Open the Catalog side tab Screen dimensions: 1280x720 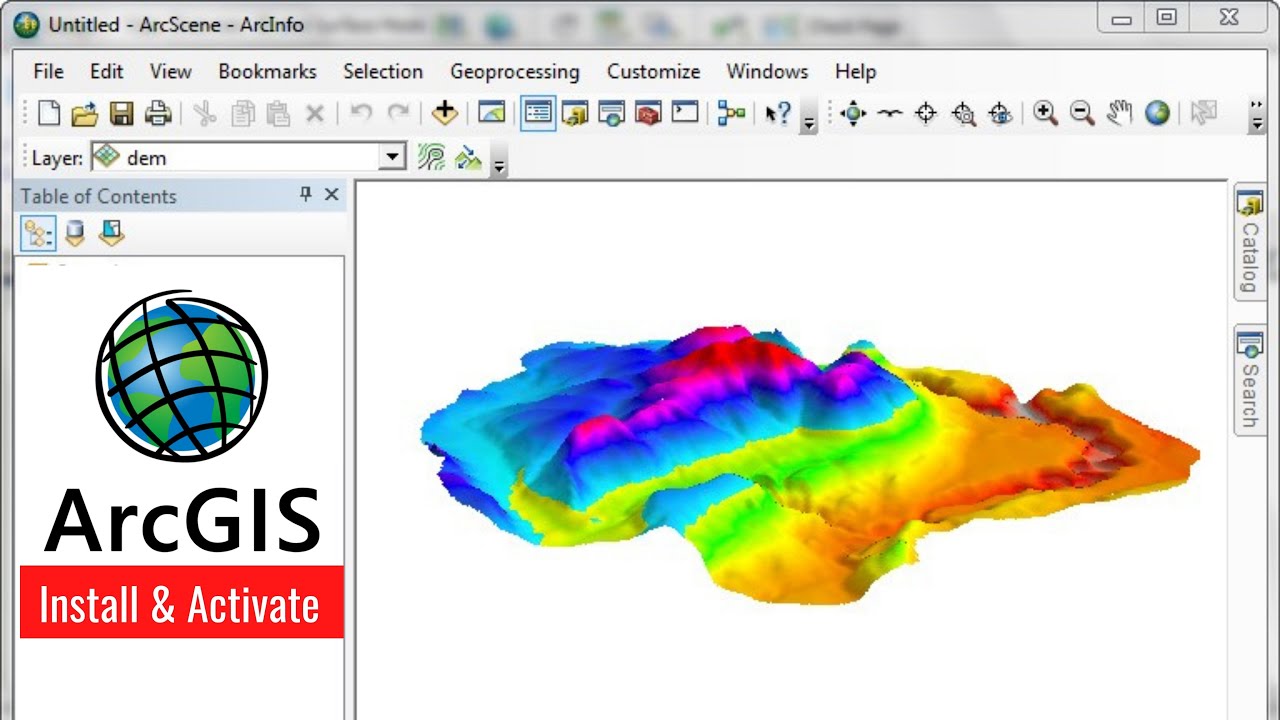[1249, 243]
